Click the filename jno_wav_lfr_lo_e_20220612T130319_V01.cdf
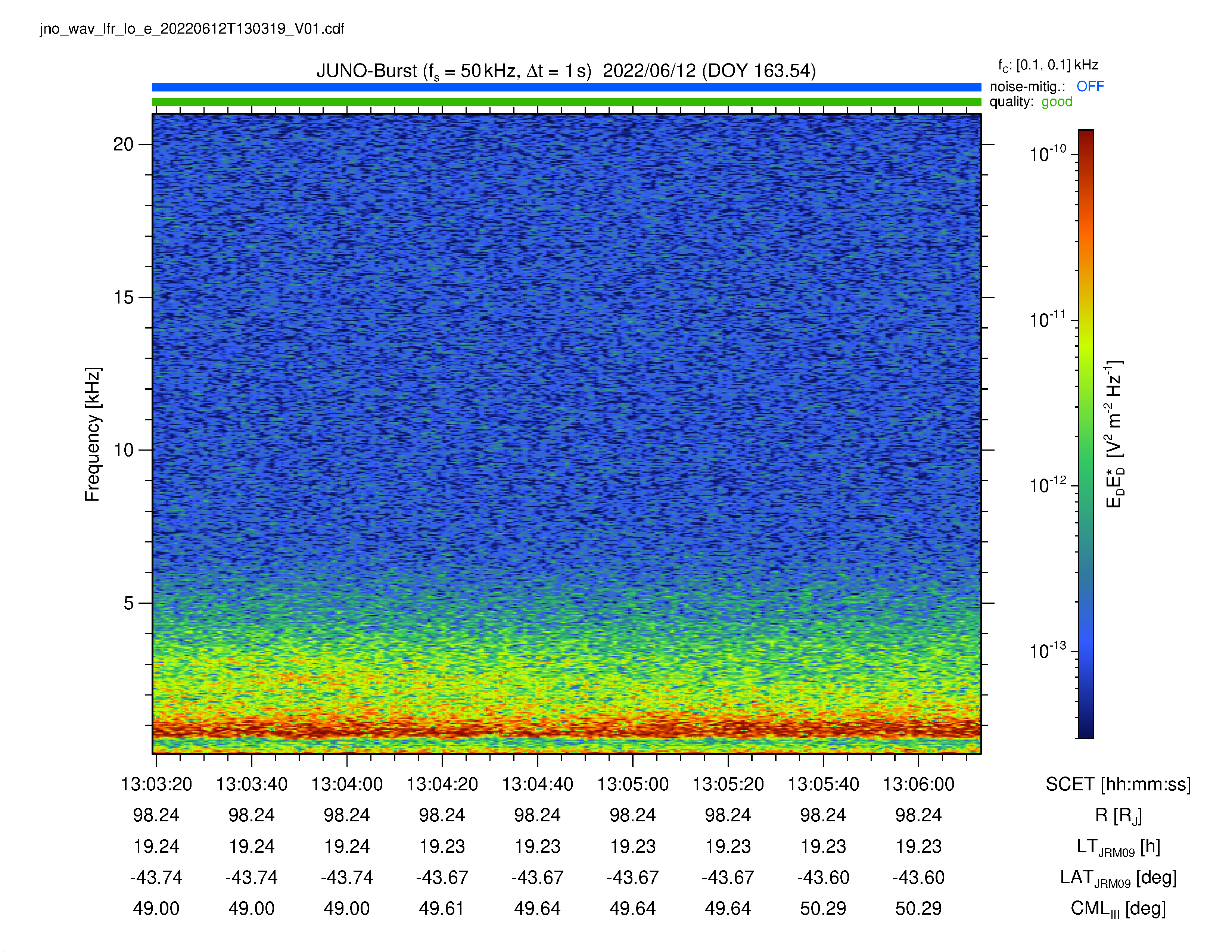The width and height of the screenshot is (1232, 952). 192,29
